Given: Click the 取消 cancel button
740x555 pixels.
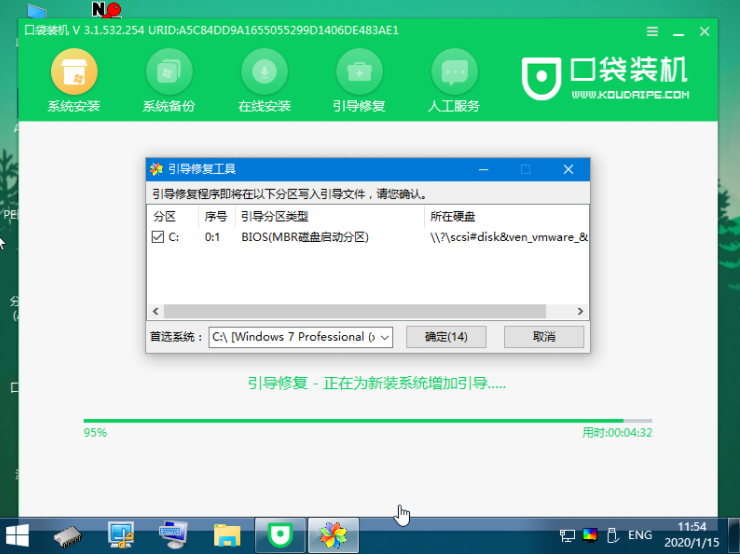Looking at the screenshot, I should [x=543, y=337].
